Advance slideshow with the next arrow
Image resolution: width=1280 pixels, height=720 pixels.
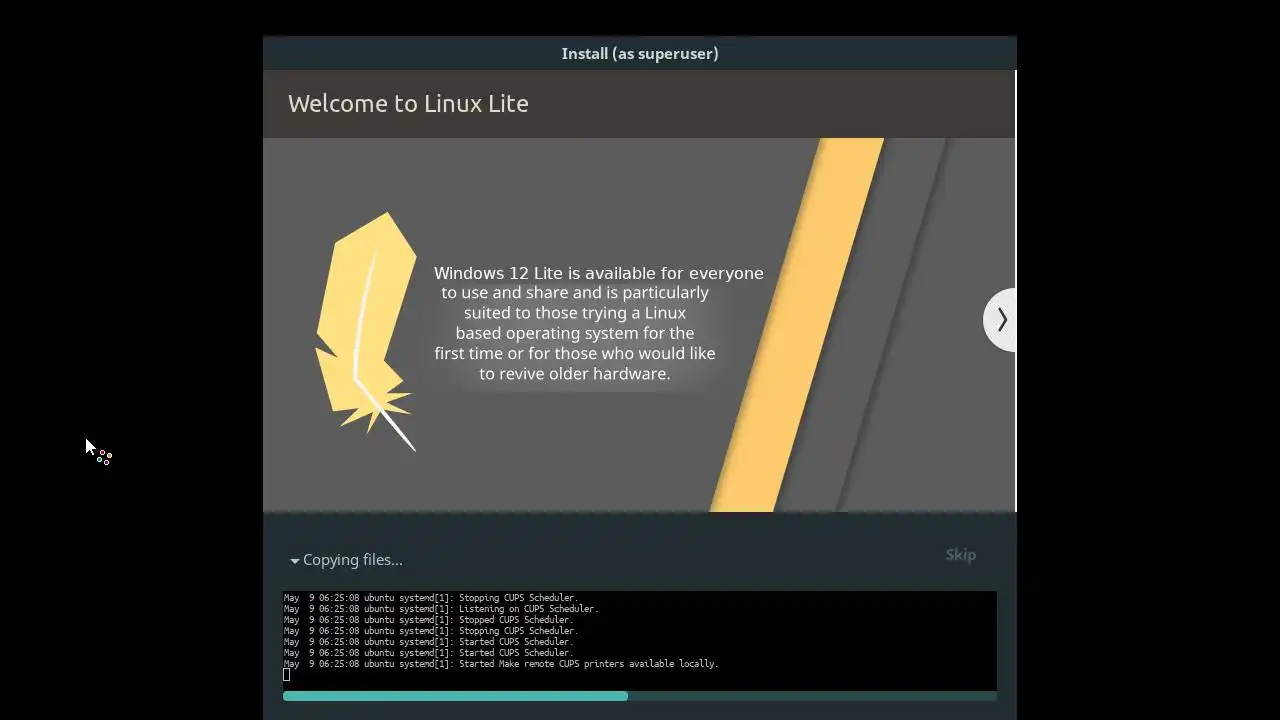tap(1001, 320)
